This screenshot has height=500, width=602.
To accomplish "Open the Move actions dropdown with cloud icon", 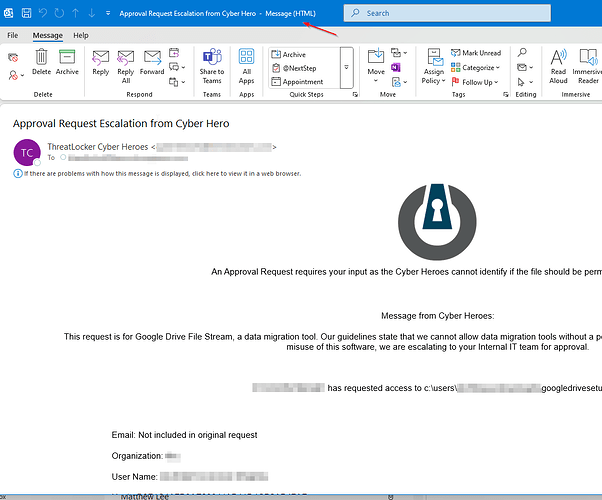I will click(x=399, y=82).
